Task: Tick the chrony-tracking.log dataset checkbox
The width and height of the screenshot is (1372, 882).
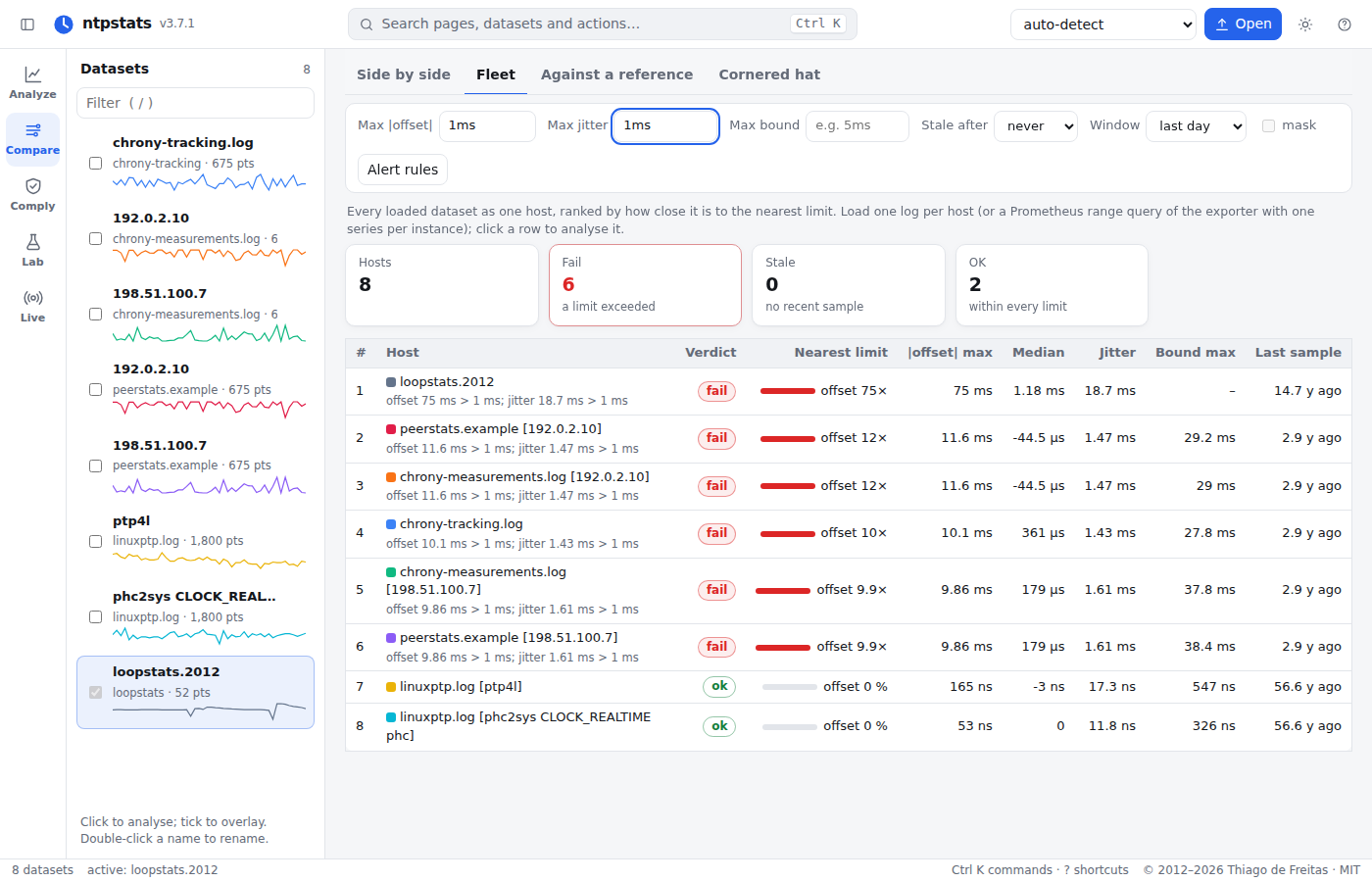Action: pos(95,164)
